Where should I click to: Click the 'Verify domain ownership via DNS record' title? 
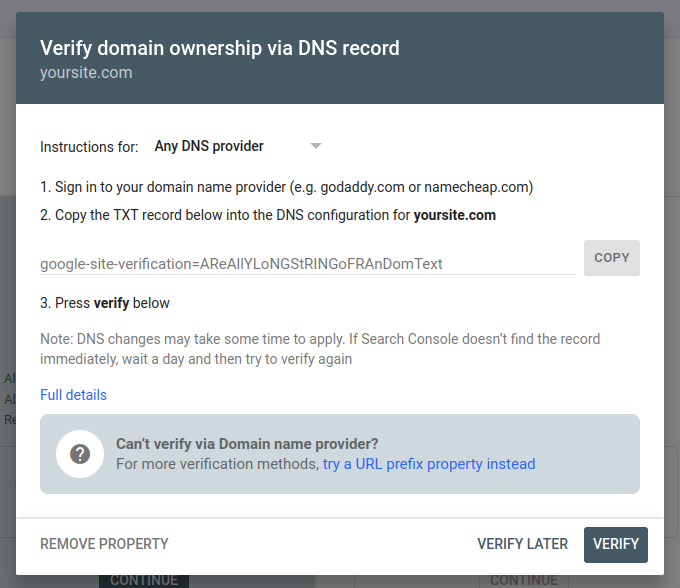219,48
